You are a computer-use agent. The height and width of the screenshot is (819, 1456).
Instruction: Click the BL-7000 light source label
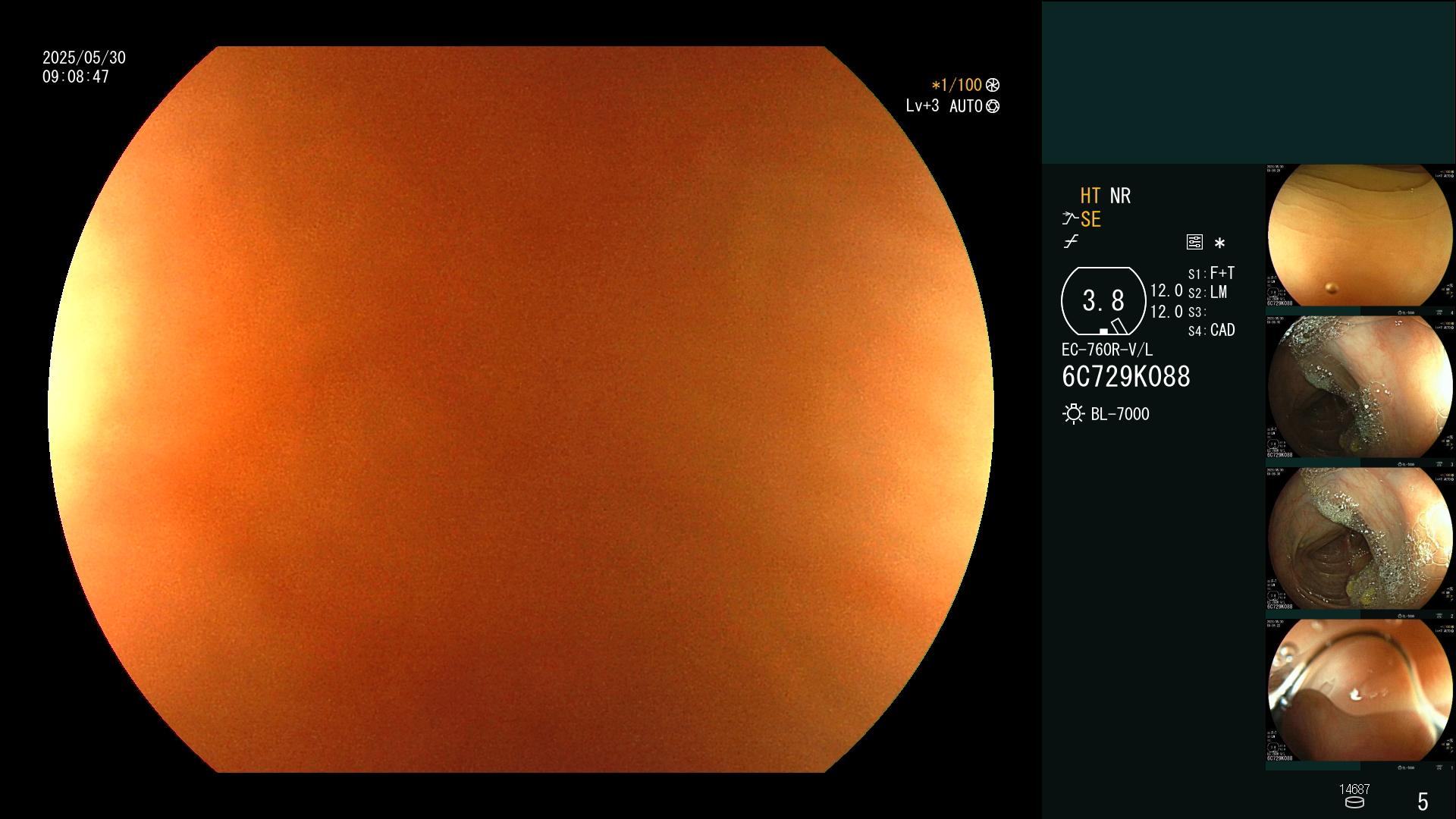[x=1120, y=414]
